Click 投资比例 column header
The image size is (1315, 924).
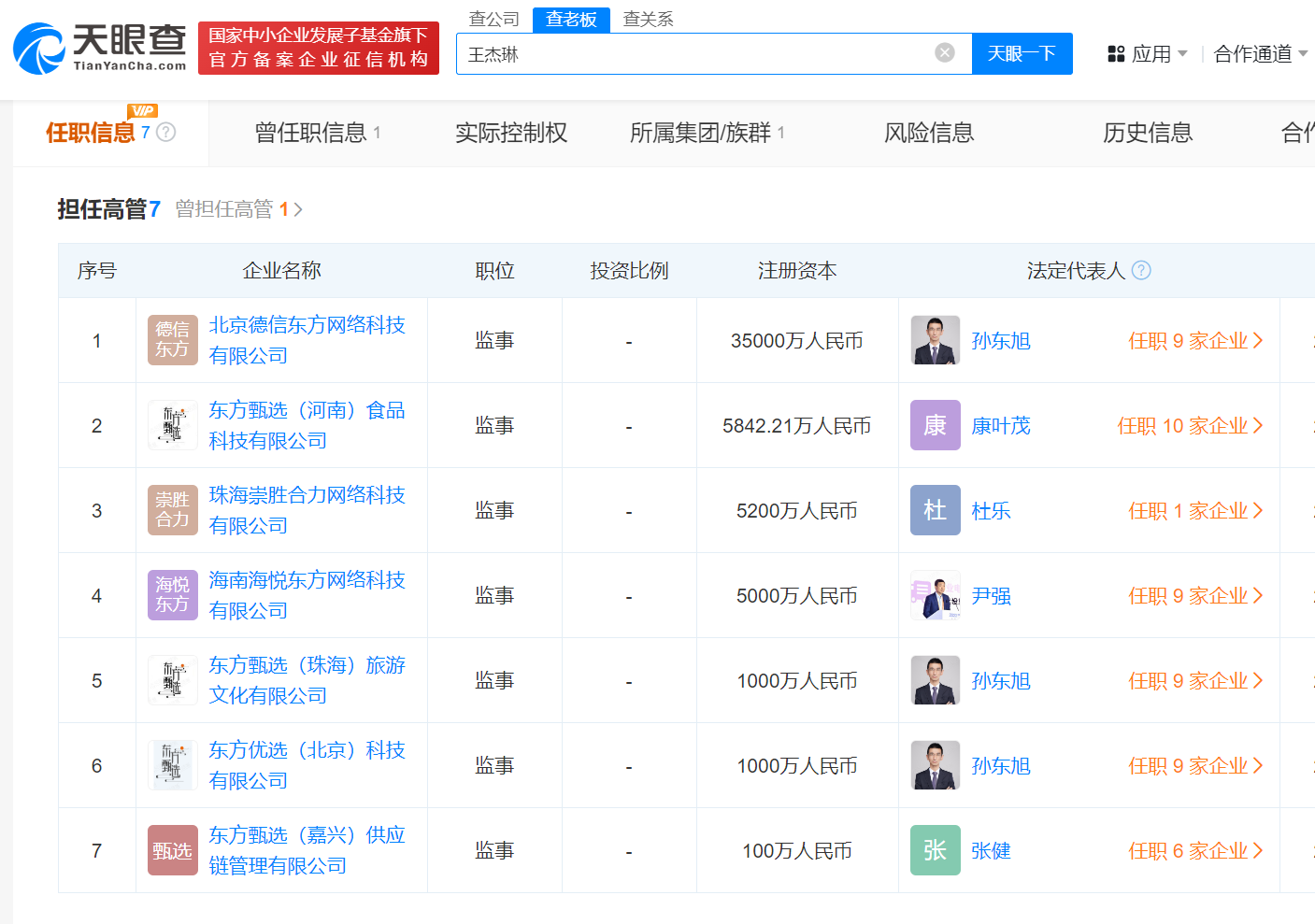(x=629, y=271)
